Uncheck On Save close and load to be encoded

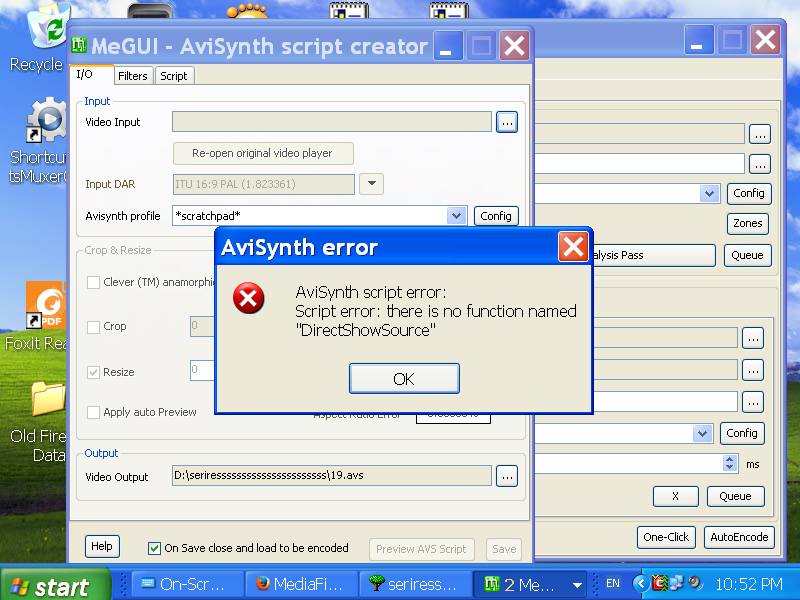tap(154, 548)
